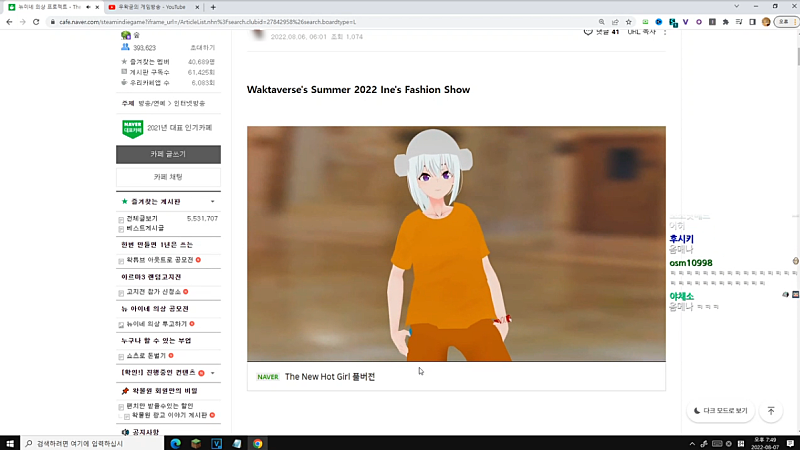Click The New Hot Girl video thumbnail
Screen dimensions: 800x450
coord(456,243)
